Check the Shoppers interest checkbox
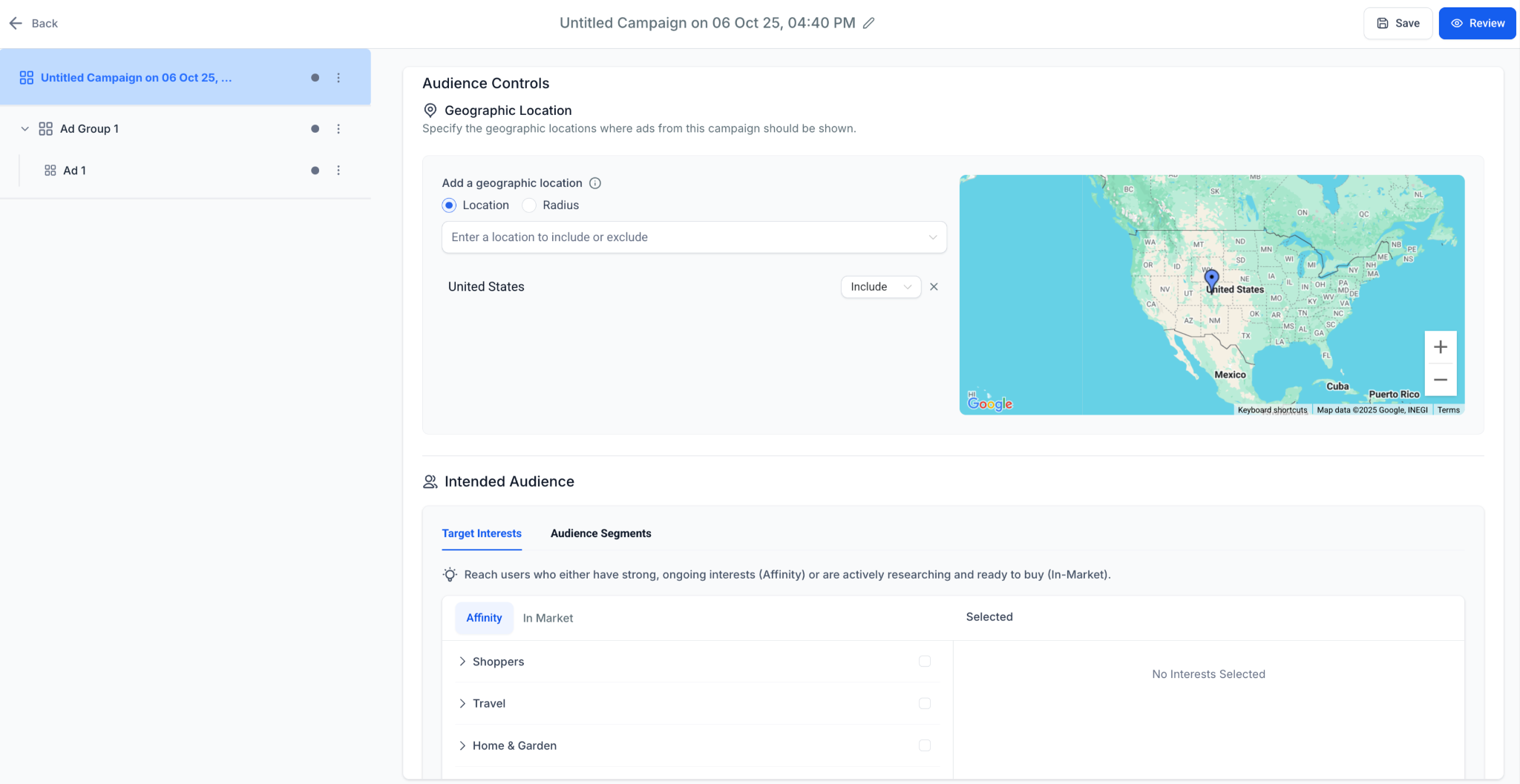 [x=924, y=662]
